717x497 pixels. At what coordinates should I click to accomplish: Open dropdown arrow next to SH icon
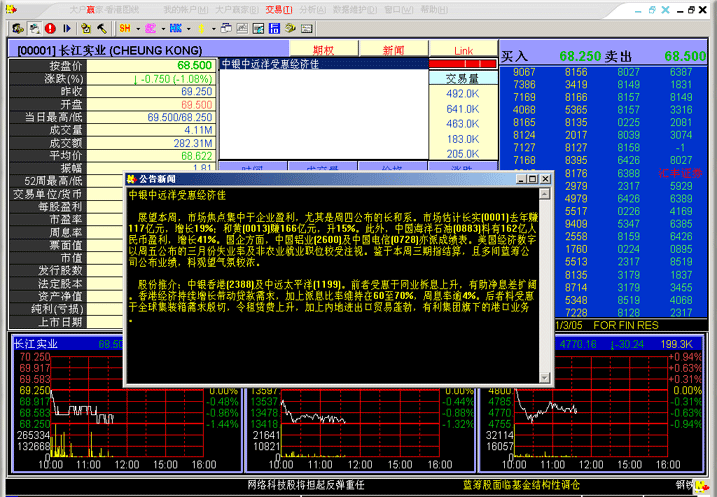click(138, 29)
